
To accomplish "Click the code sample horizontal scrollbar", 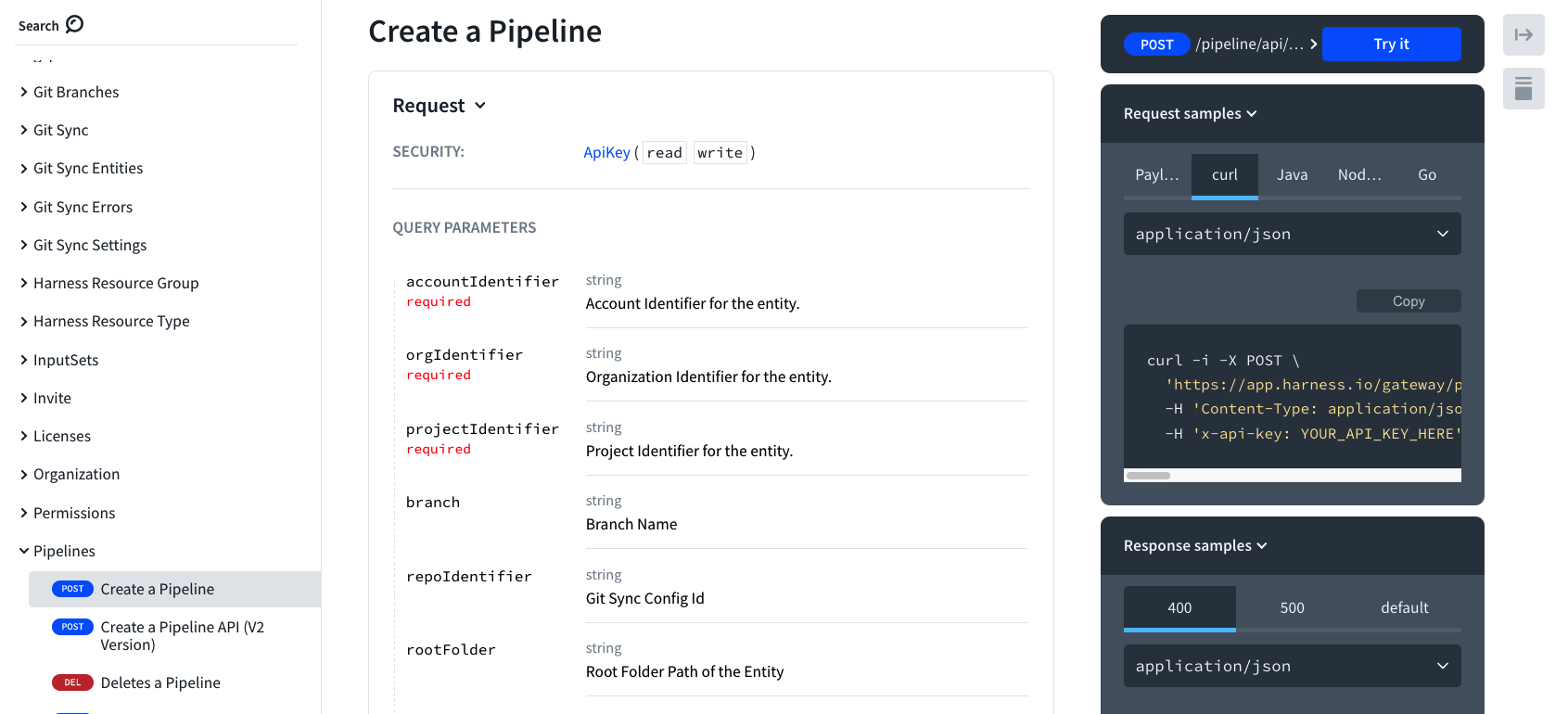I will 1148,476.
